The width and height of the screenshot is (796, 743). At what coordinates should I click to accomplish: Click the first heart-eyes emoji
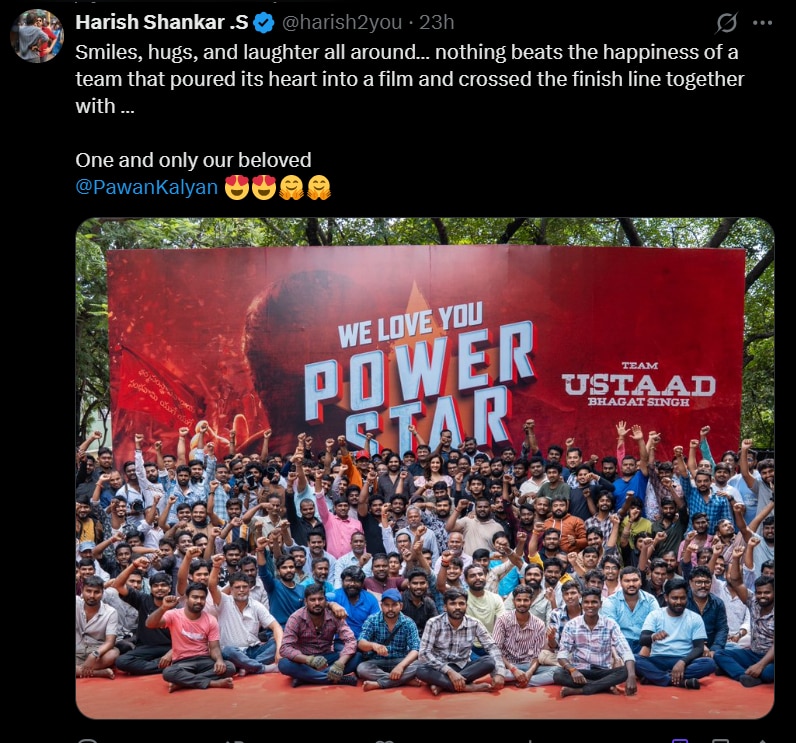237,187
